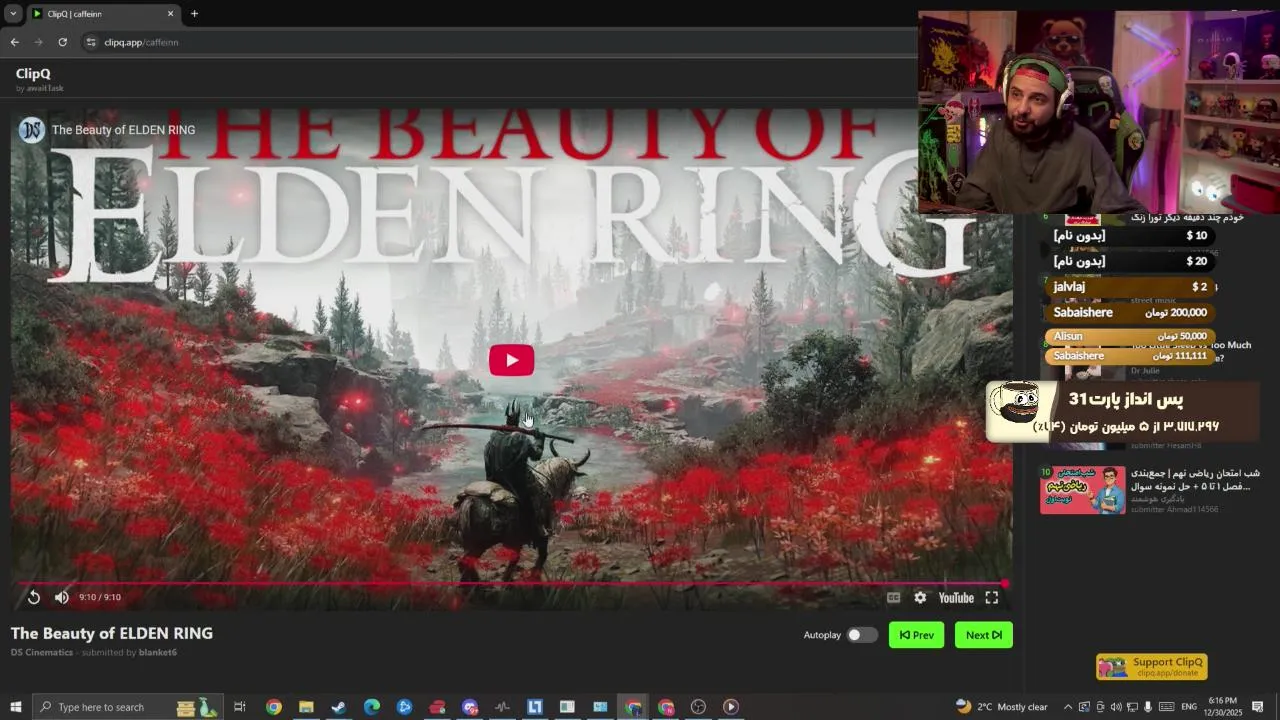Open the notification center icon

[x=1258, y=707]
